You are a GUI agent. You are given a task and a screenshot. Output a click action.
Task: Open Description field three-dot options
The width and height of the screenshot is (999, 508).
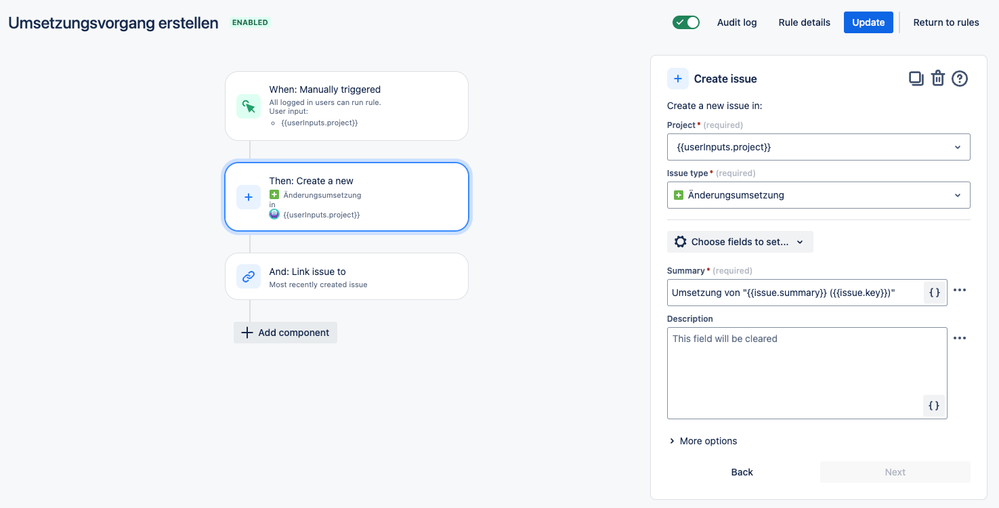[959, 338]
